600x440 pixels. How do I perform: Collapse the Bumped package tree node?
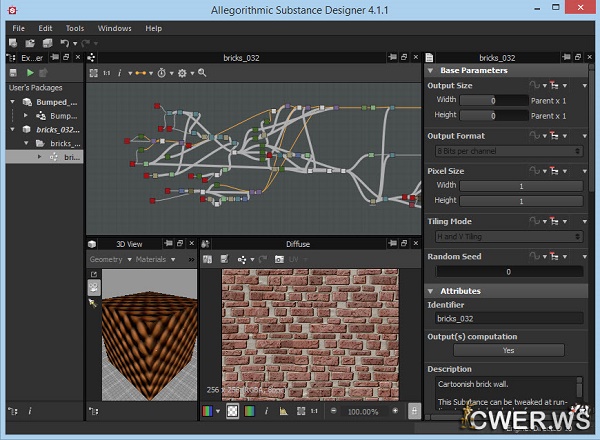click(12, 102)
